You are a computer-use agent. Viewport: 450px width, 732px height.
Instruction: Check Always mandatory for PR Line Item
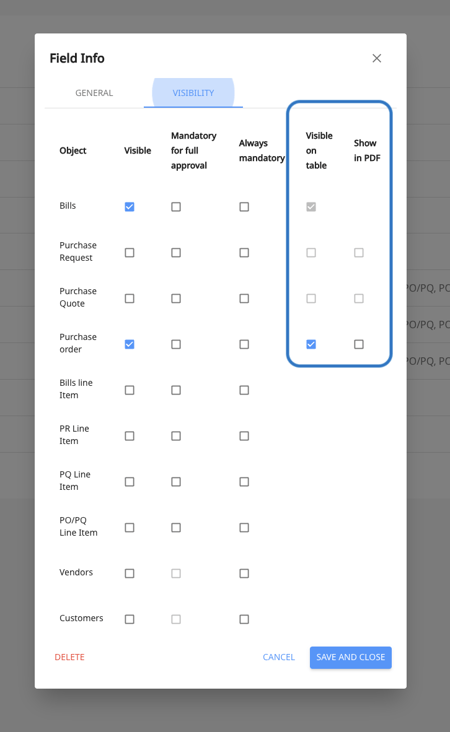tap(244, 436)
